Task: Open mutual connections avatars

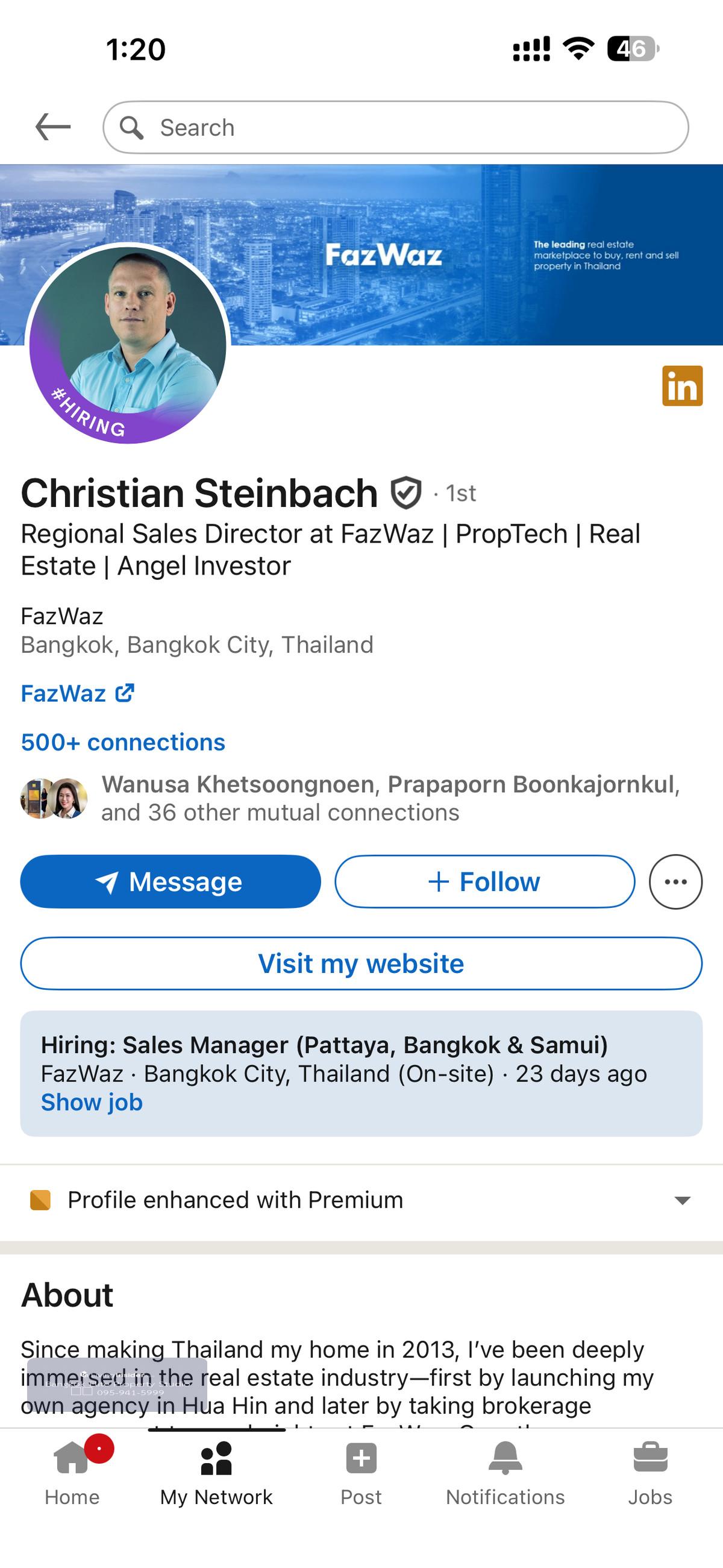Action: [x=54, y=798]
